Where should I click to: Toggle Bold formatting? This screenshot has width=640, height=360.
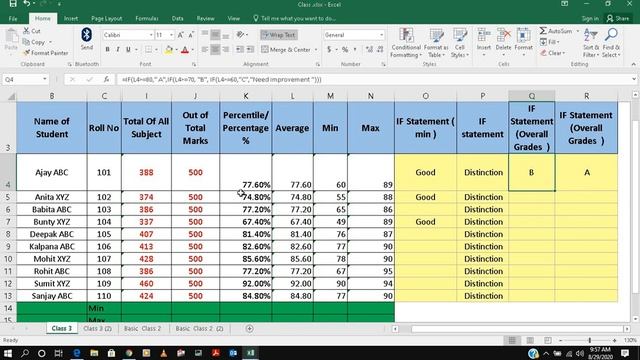click(x=107, y=50)
